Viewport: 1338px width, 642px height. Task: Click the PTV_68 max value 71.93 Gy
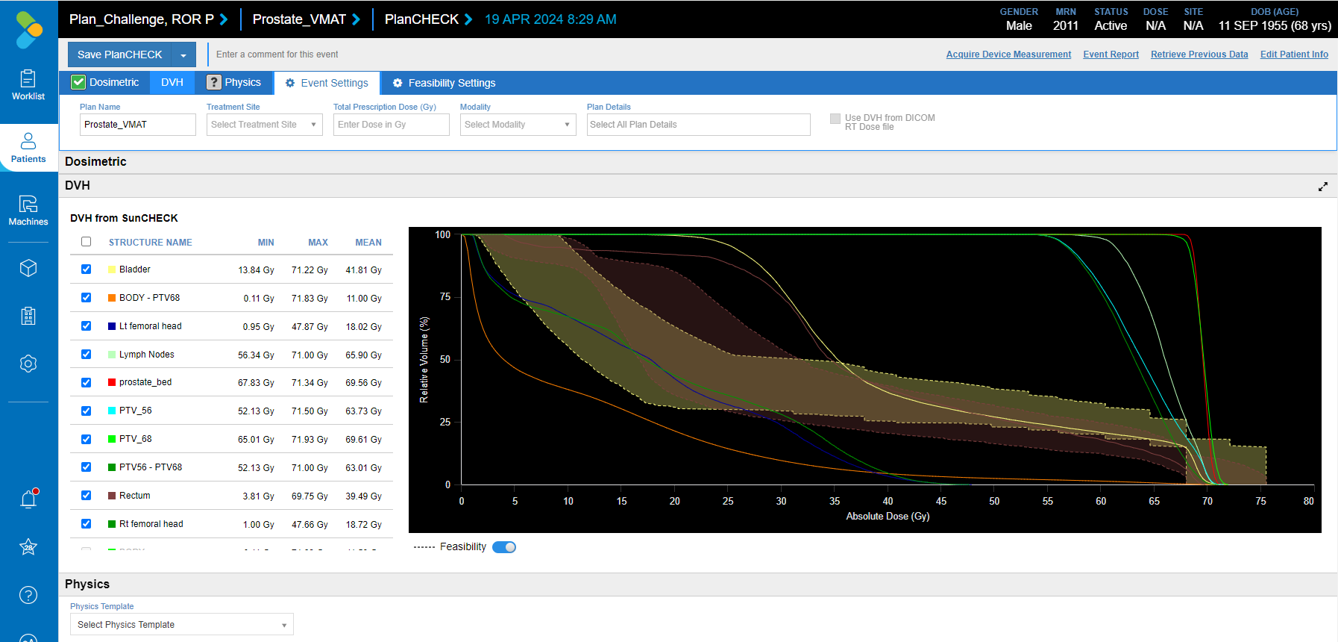(x=310, y=439)
